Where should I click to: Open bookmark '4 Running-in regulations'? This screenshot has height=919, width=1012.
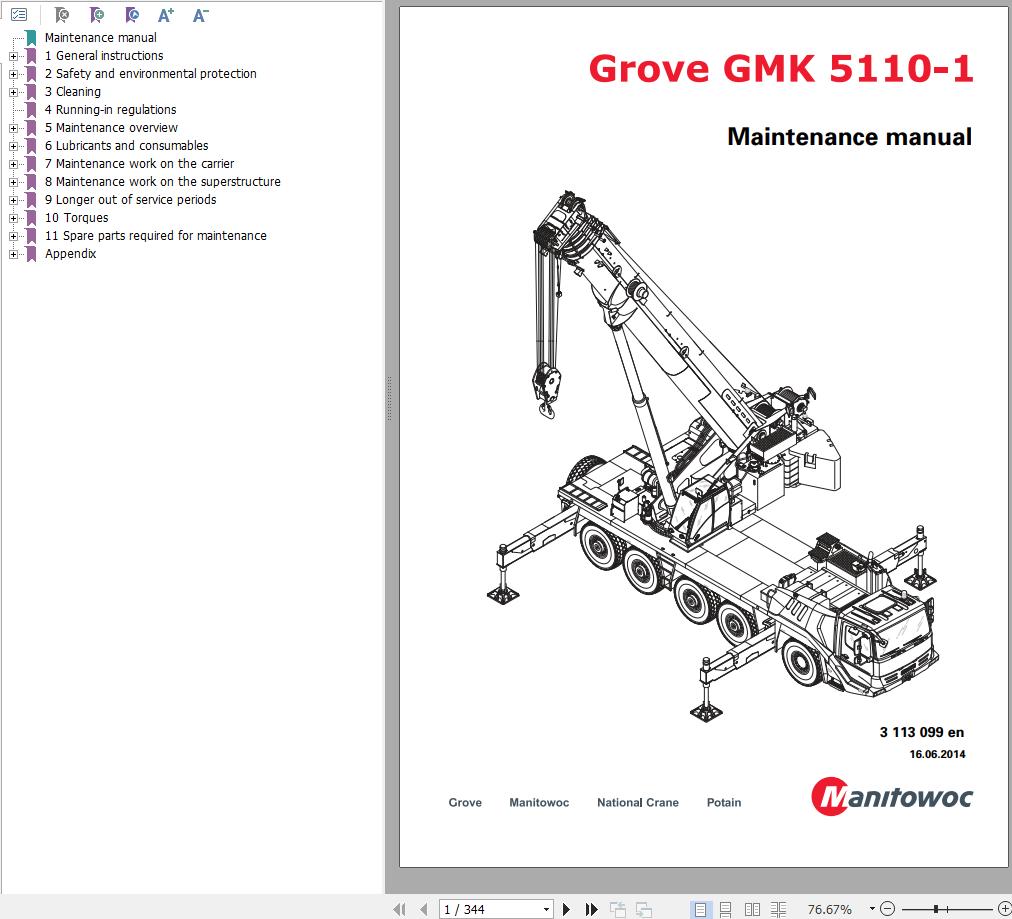pos(110,110)
